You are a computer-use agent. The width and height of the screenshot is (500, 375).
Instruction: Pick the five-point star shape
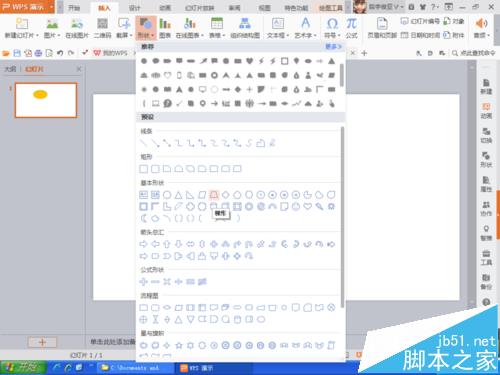[179, 345]
